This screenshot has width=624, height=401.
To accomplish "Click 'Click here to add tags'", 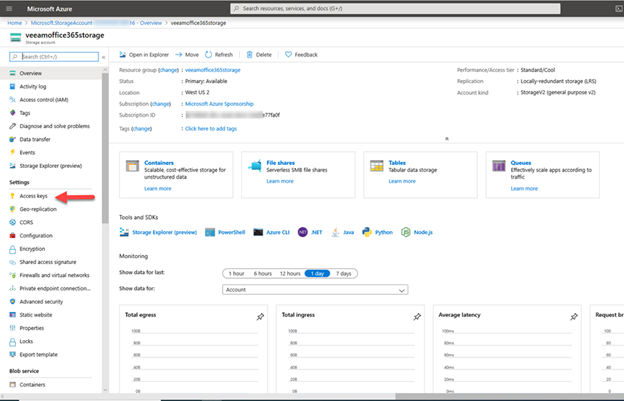I will [211, 128].
